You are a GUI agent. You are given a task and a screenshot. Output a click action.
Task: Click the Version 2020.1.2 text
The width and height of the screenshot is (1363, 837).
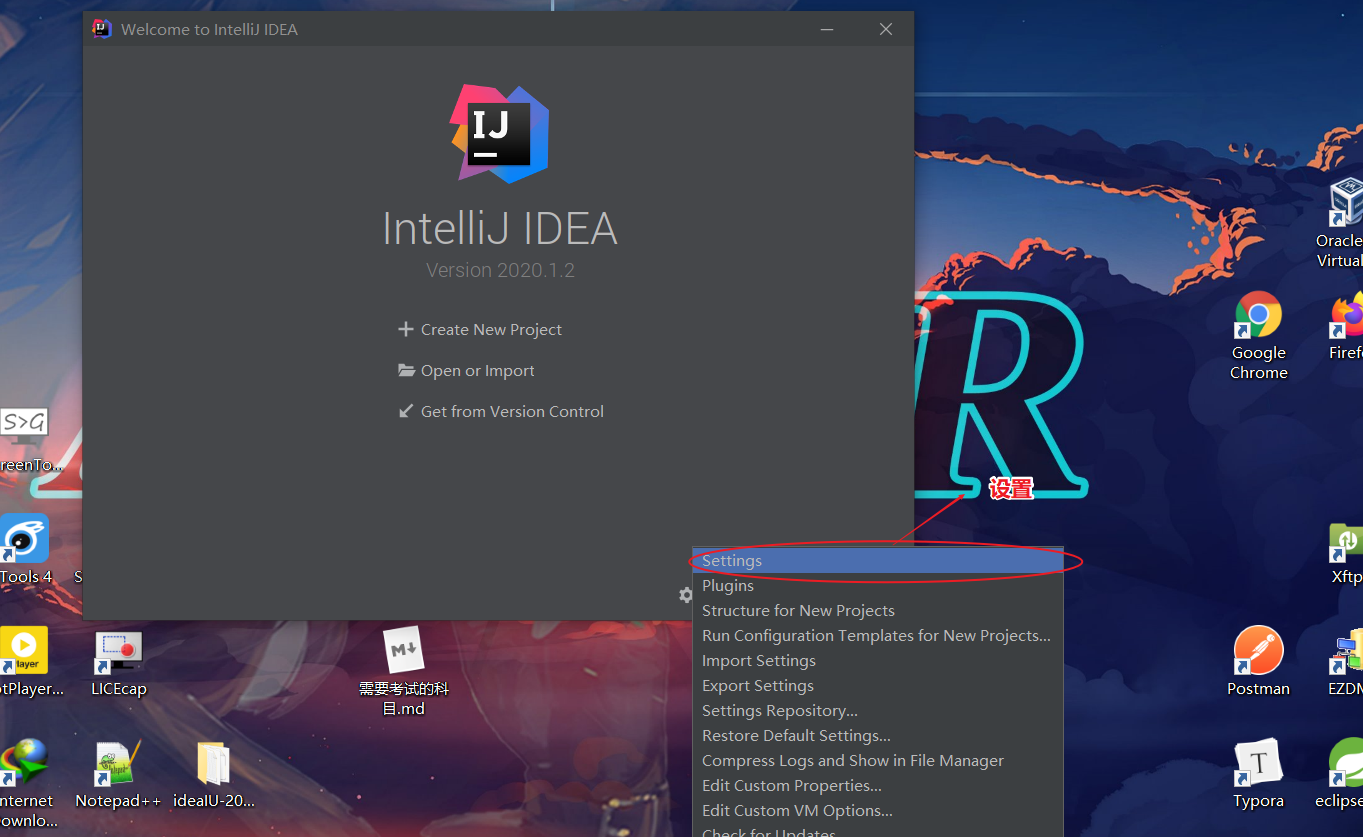pyautogui.click(x=500, y=270)
